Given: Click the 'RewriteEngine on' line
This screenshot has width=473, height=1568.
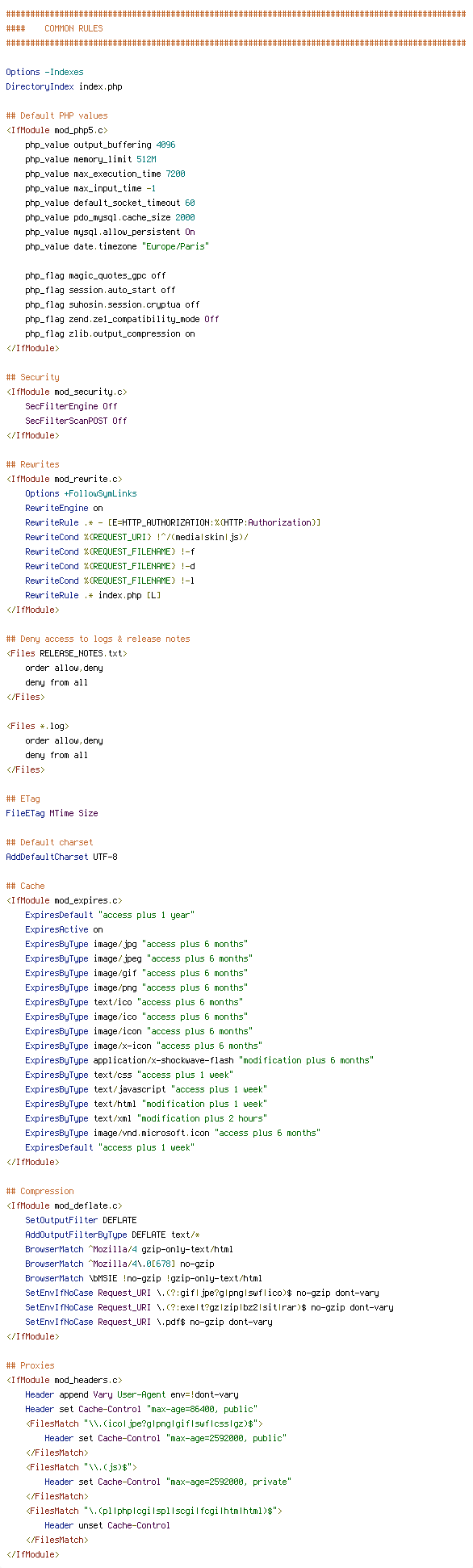Looking at the screenshot, I should click(64, 508).
